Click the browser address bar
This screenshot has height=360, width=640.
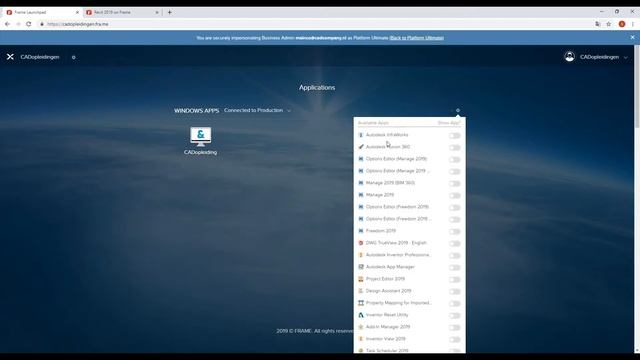pos(314,24)
